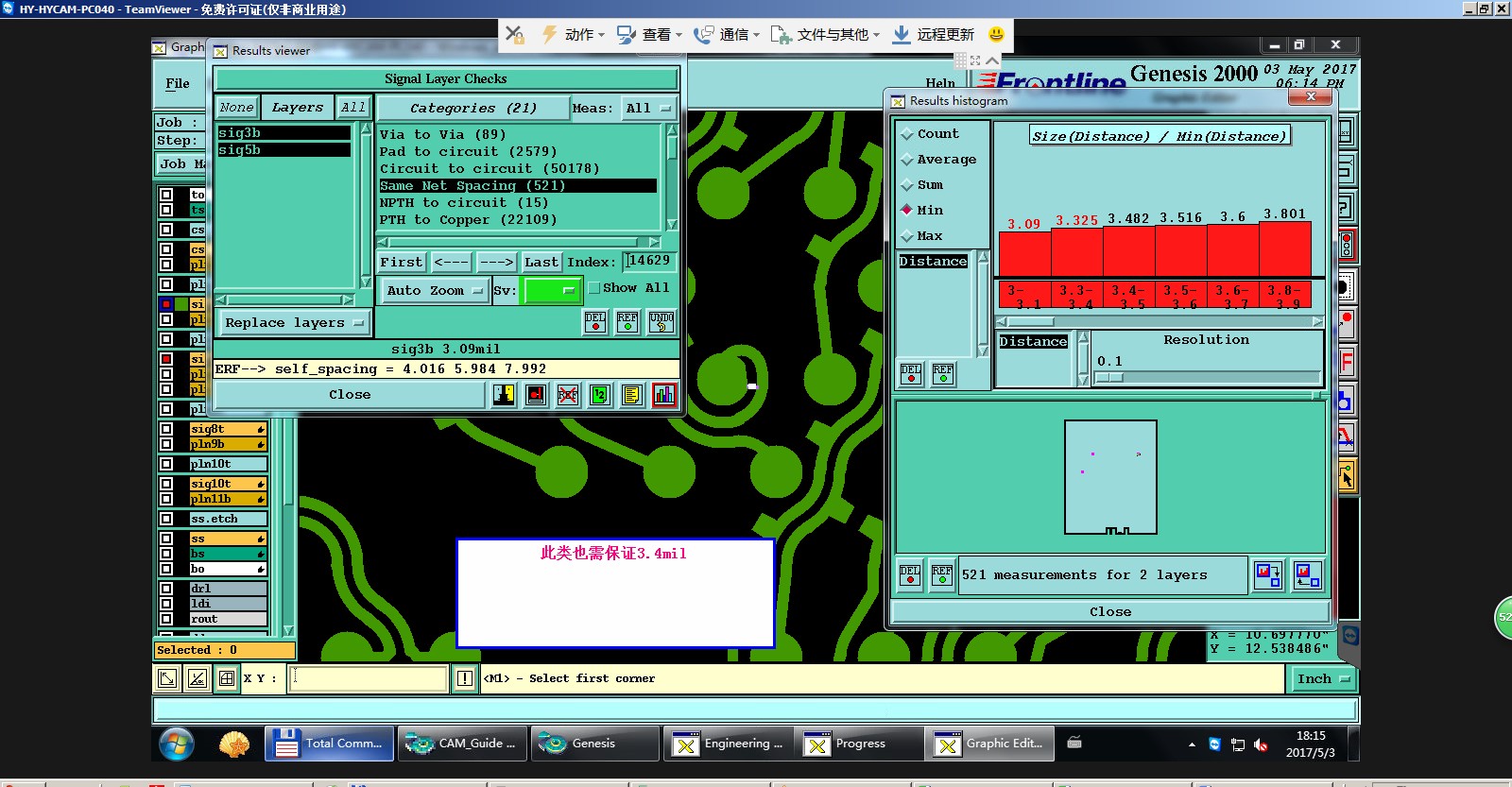Screen dimensions: 1512x787
Task: Click seashell icon in taskbar
Action: pyautogui.click(x=234, y=744)
